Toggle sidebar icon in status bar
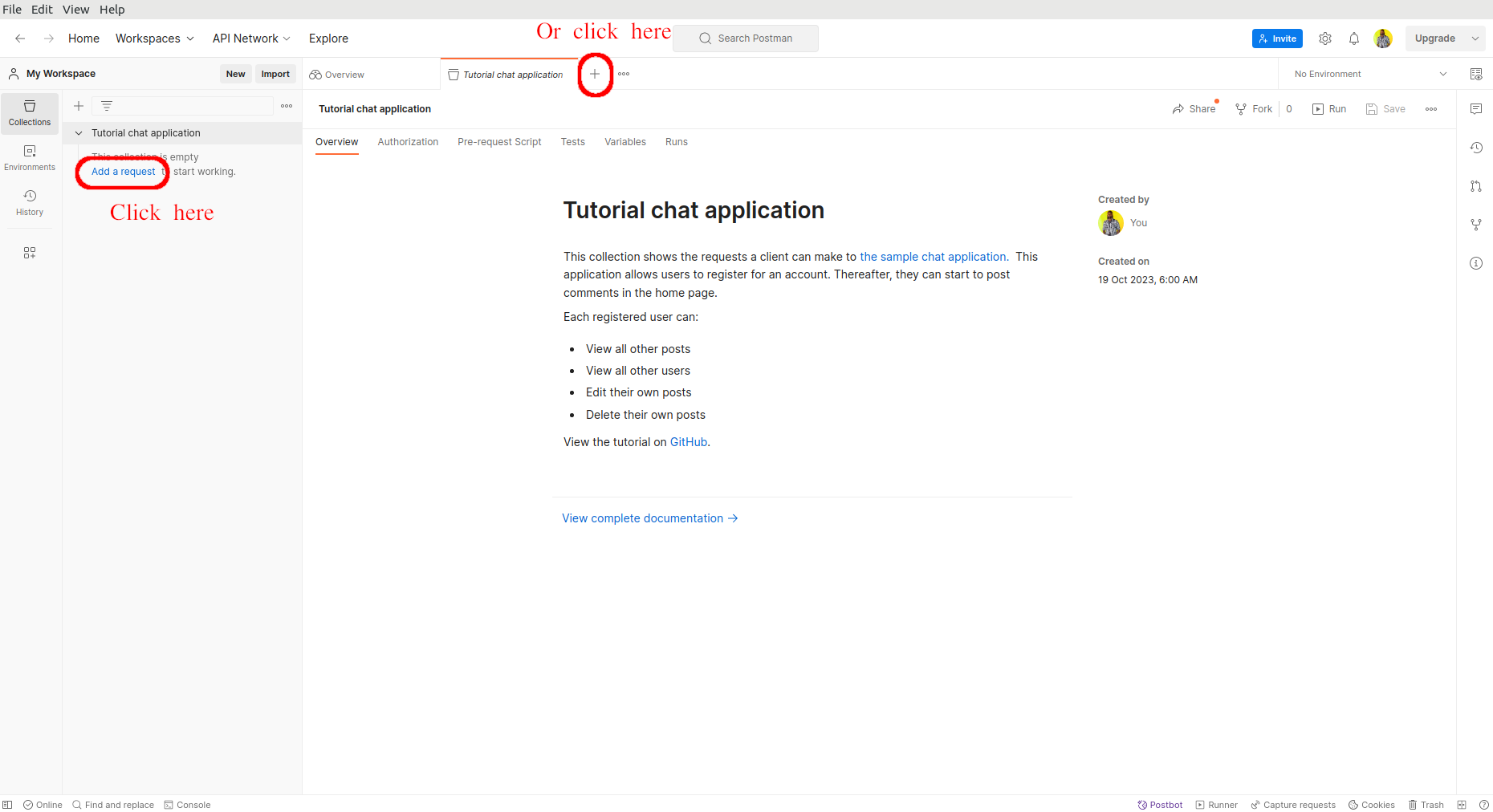 coord(7,805)
